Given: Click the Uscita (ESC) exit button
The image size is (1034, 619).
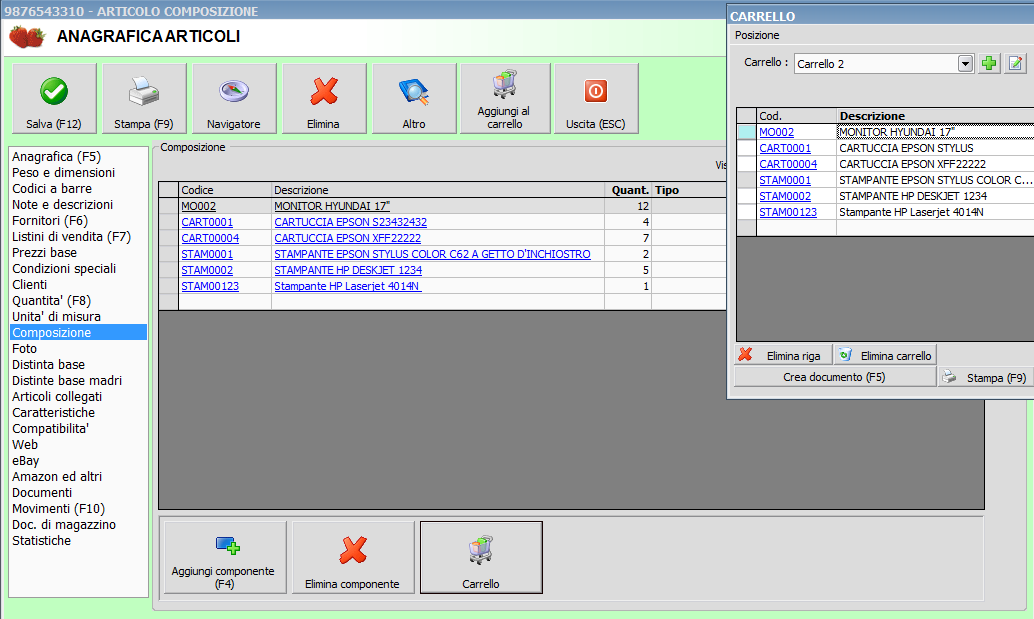Looking at the screenshot, I should 596,99.
